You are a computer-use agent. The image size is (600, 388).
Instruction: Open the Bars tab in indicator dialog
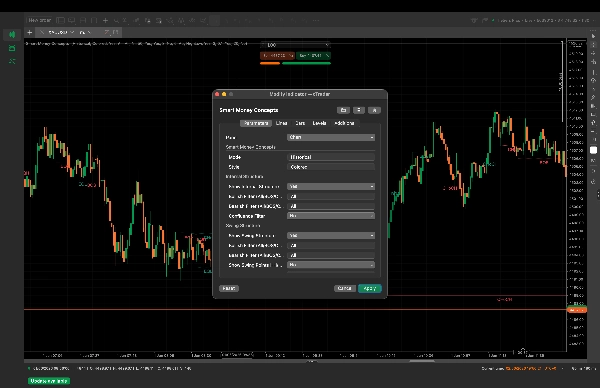tap(300, 123)
